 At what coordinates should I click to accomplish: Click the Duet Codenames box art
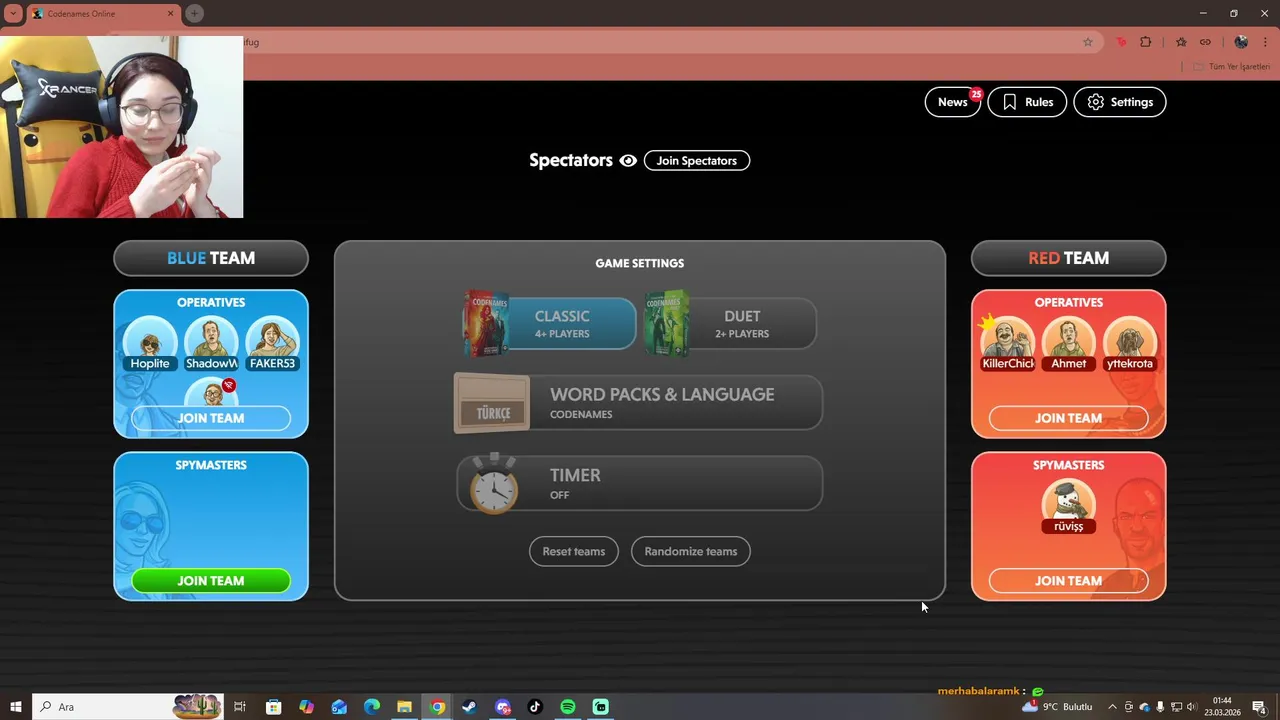tap(667, 324)
